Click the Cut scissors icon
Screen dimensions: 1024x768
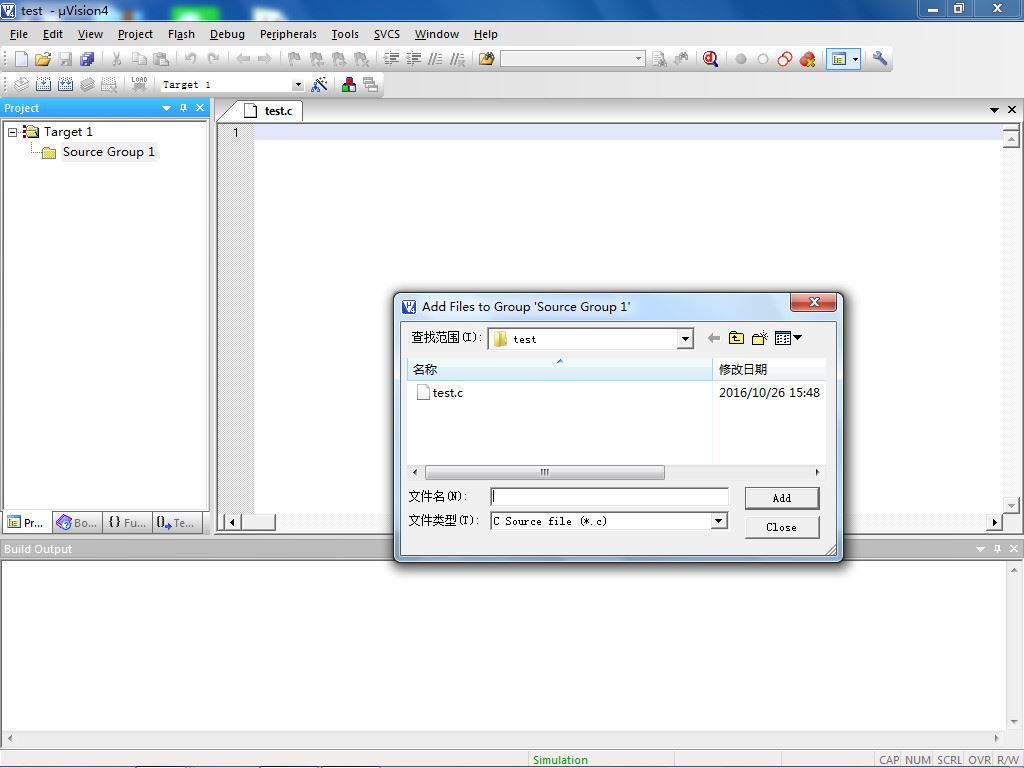[116, 59]
